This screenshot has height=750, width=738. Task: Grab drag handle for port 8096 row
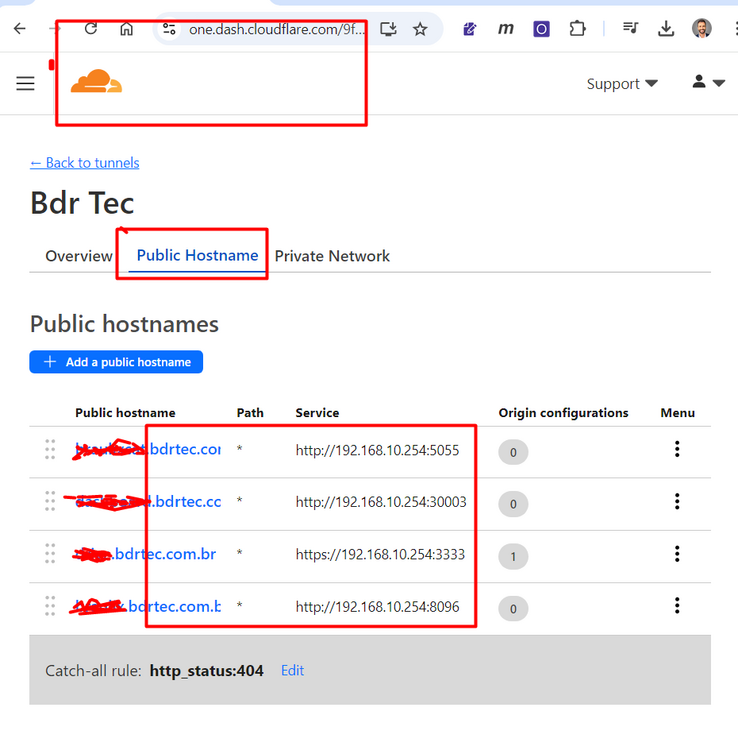[x=50, y=606]
